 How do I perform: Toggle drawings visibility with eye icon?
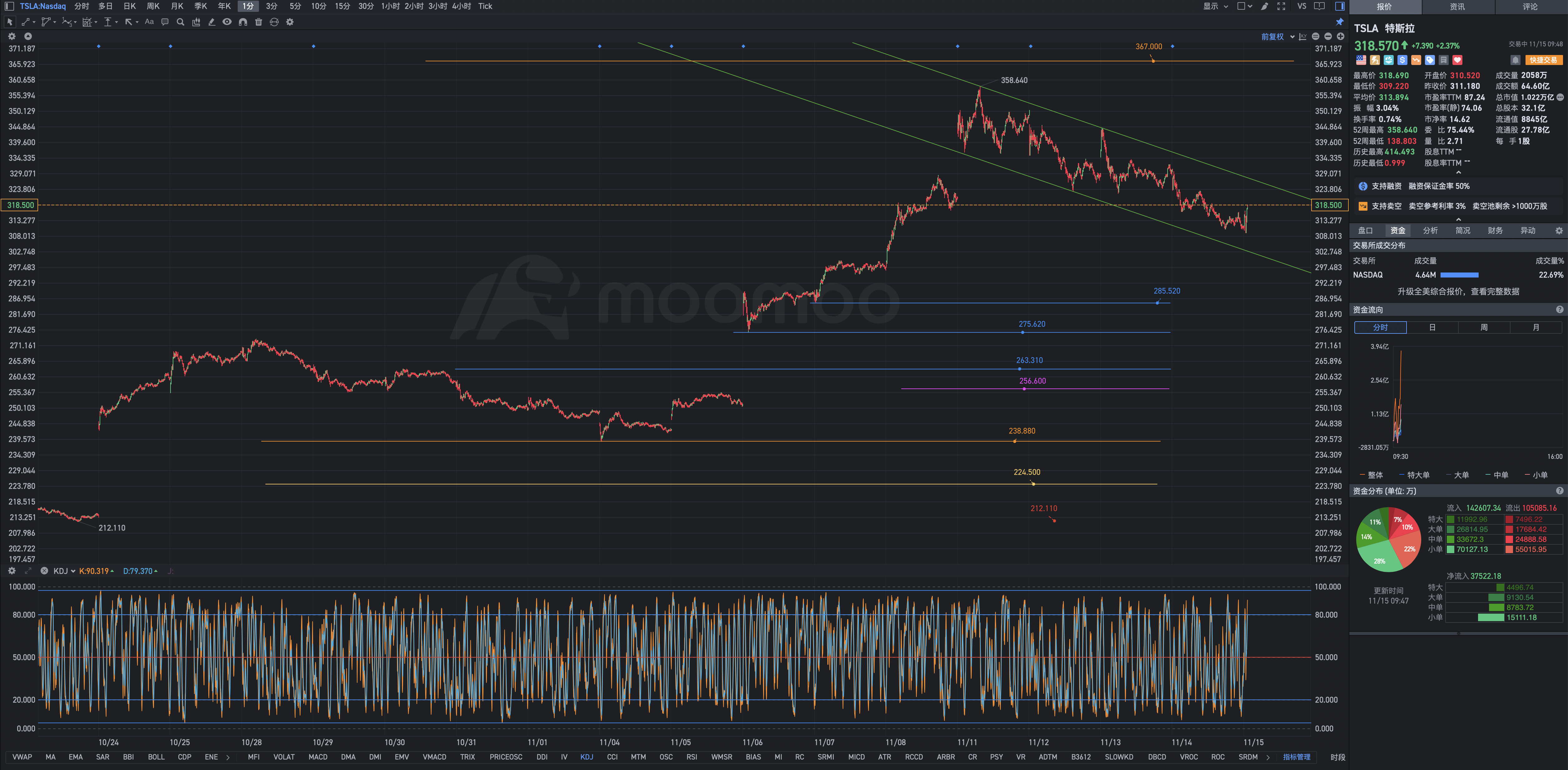point(227,22)
